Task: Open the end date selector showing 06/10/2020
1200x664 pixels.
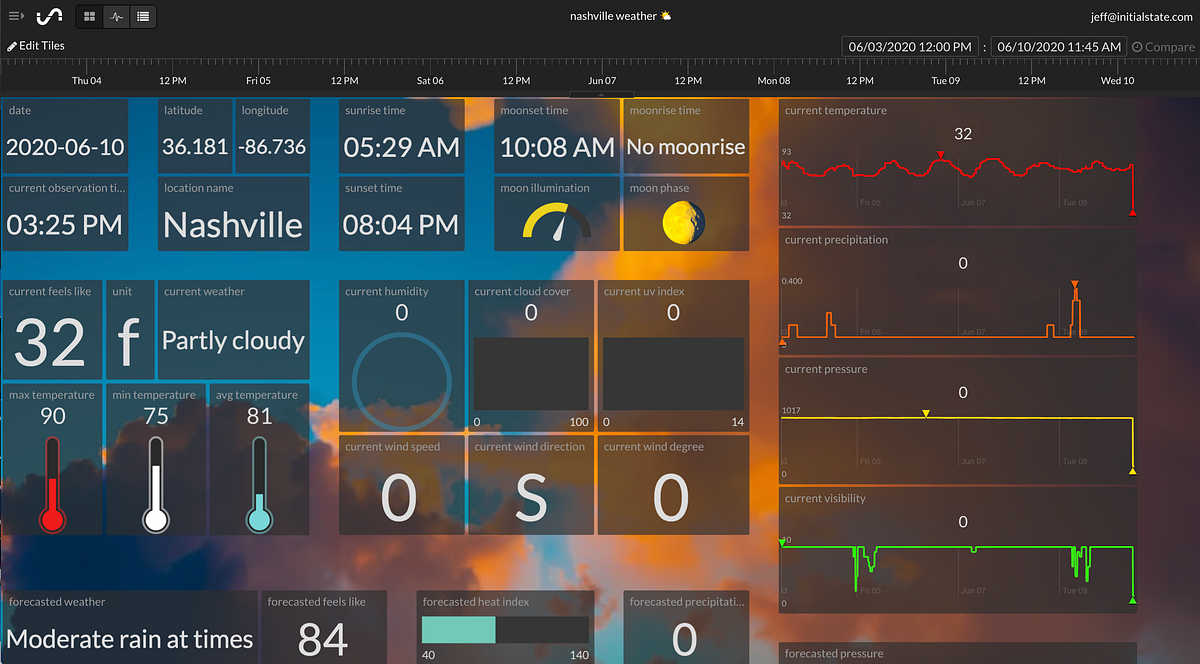Action: click(x=1058, y=46)
